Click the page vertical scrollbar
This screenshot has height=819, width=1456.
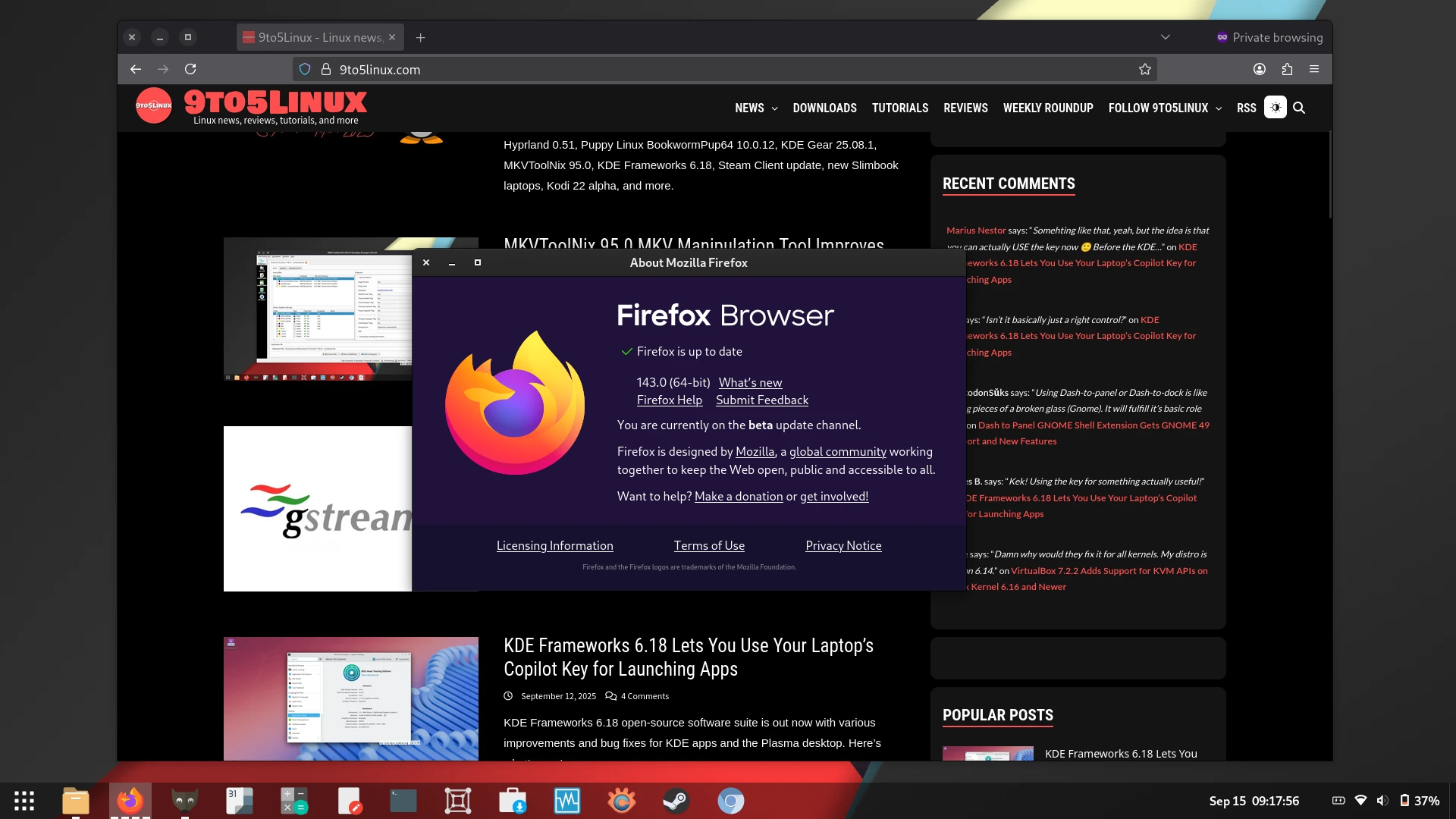coord(1329,174)
